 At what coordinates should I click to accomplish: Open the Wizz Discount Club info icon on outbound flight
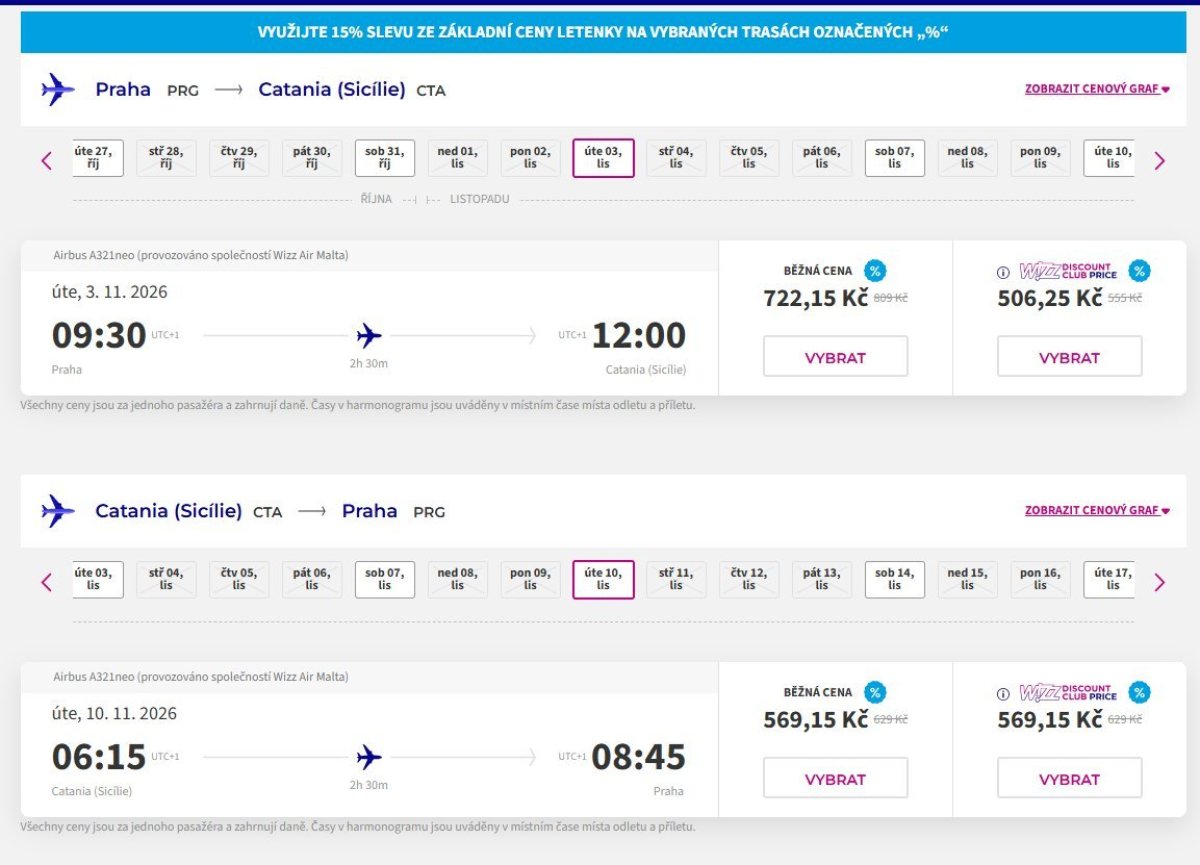tap(1003, 272)
